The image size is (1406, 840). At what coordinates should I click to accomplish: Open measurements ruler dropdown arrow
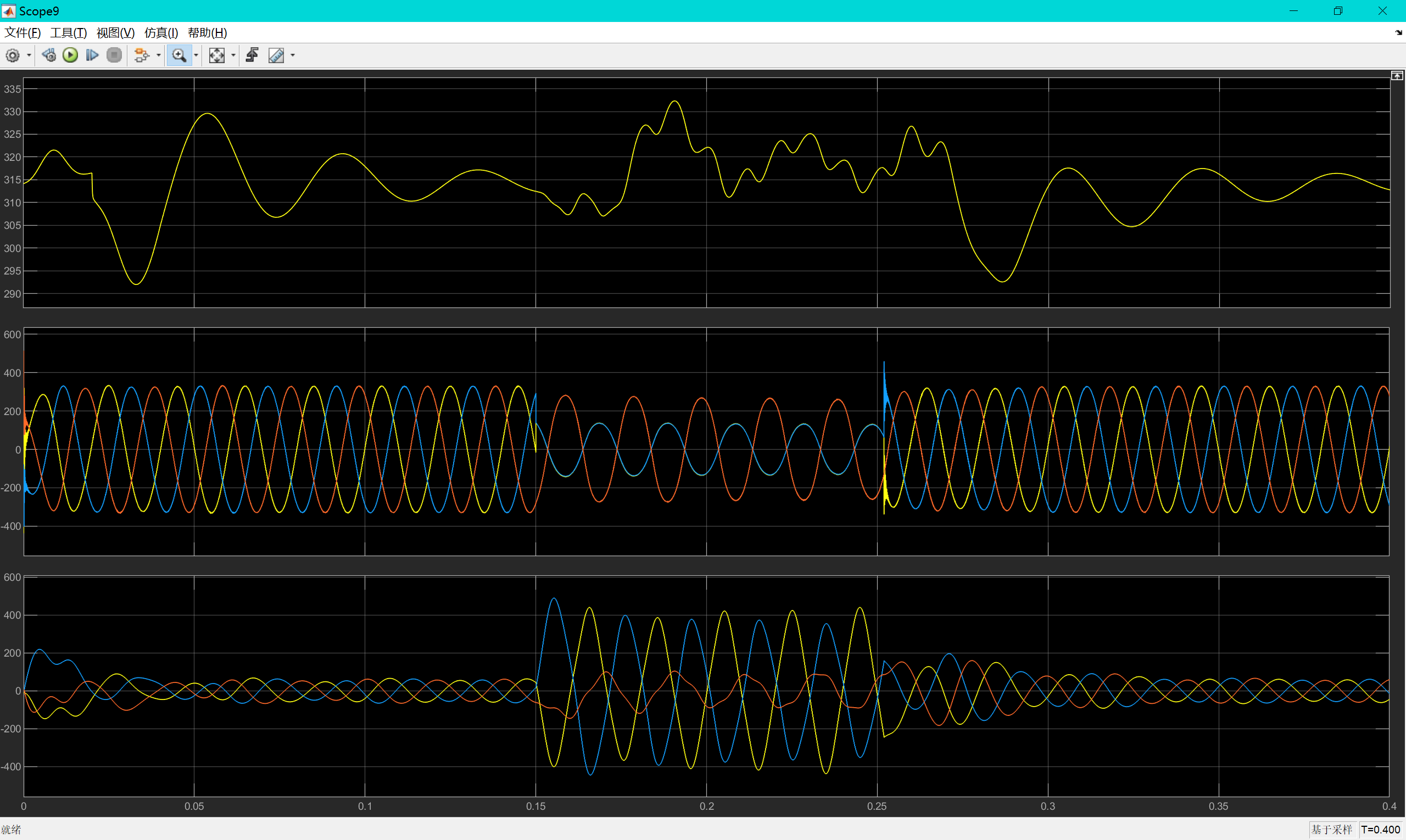coord(293,55)
